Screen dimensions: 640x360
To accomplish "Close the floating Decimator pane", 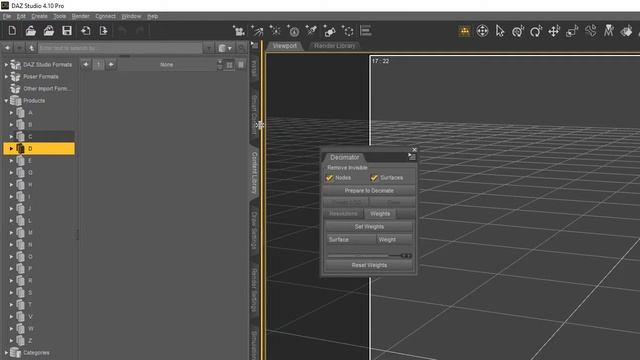I will point(414,150).
